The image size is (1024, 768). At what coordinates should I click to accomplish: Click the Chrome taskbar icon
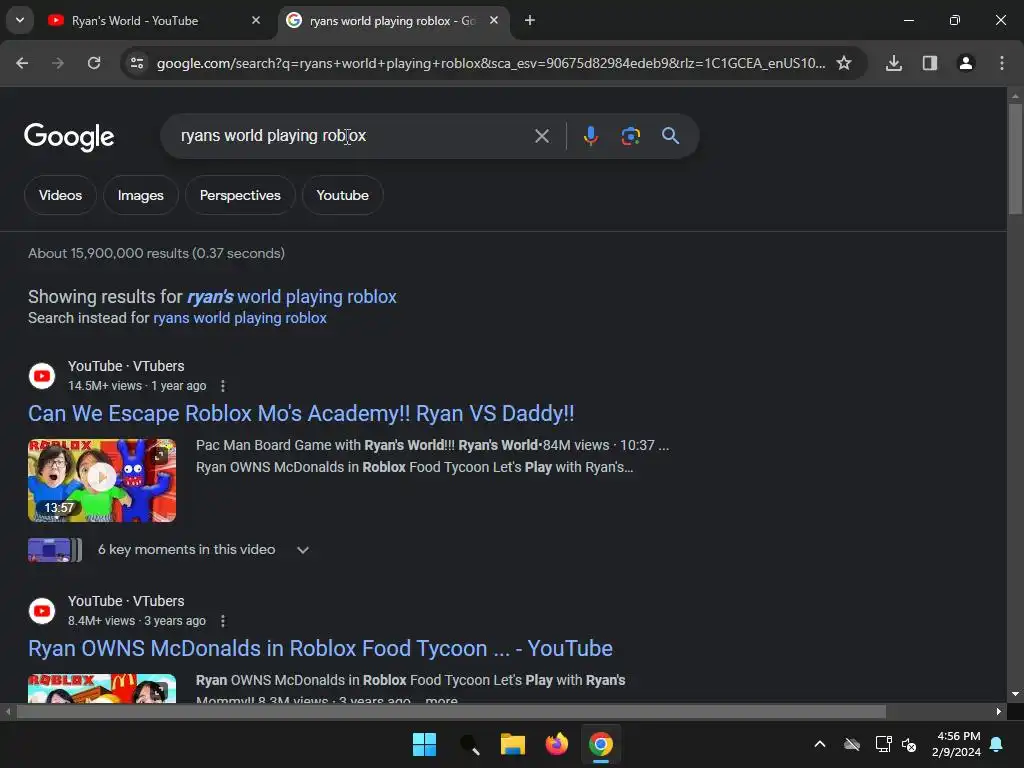pos(601,744)
